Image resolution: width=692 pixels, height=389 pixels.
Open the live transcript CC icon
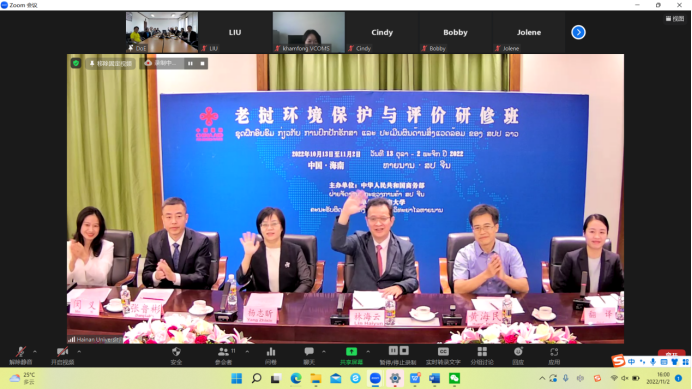(443, 355)
